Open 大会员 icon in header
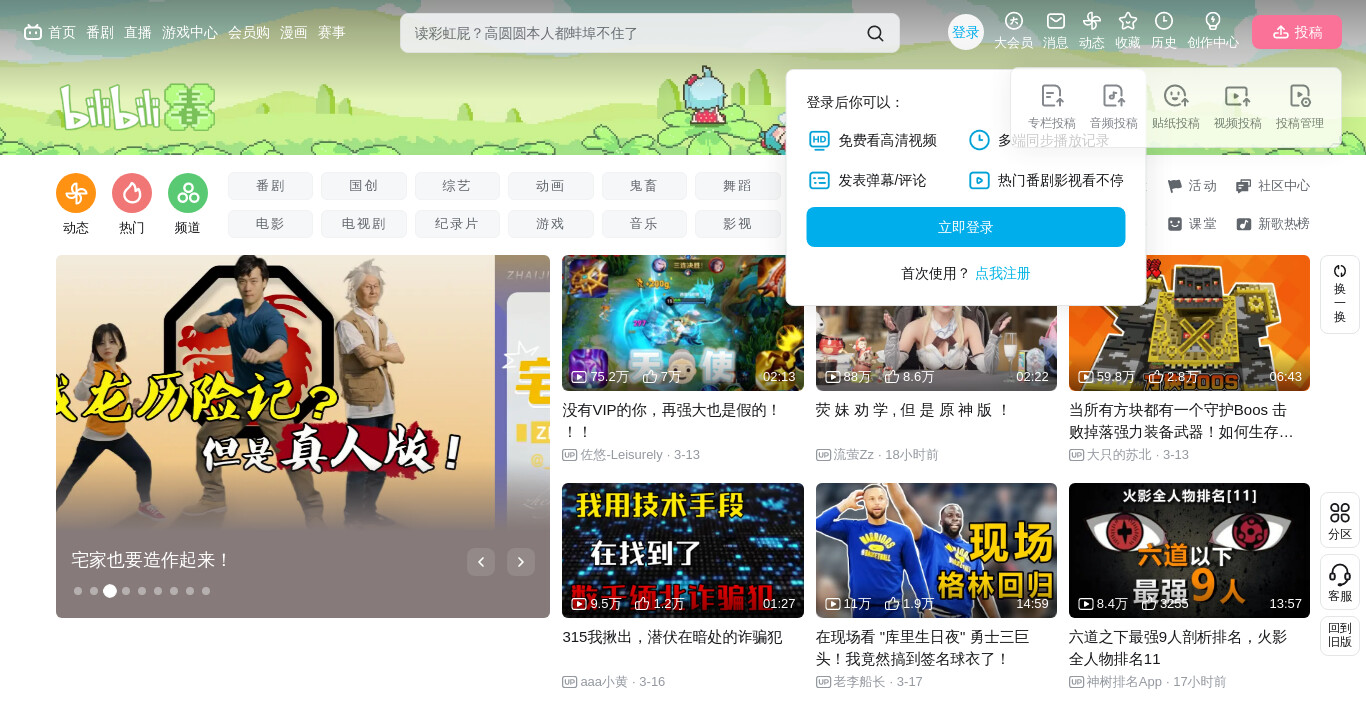 (1013, 21)
